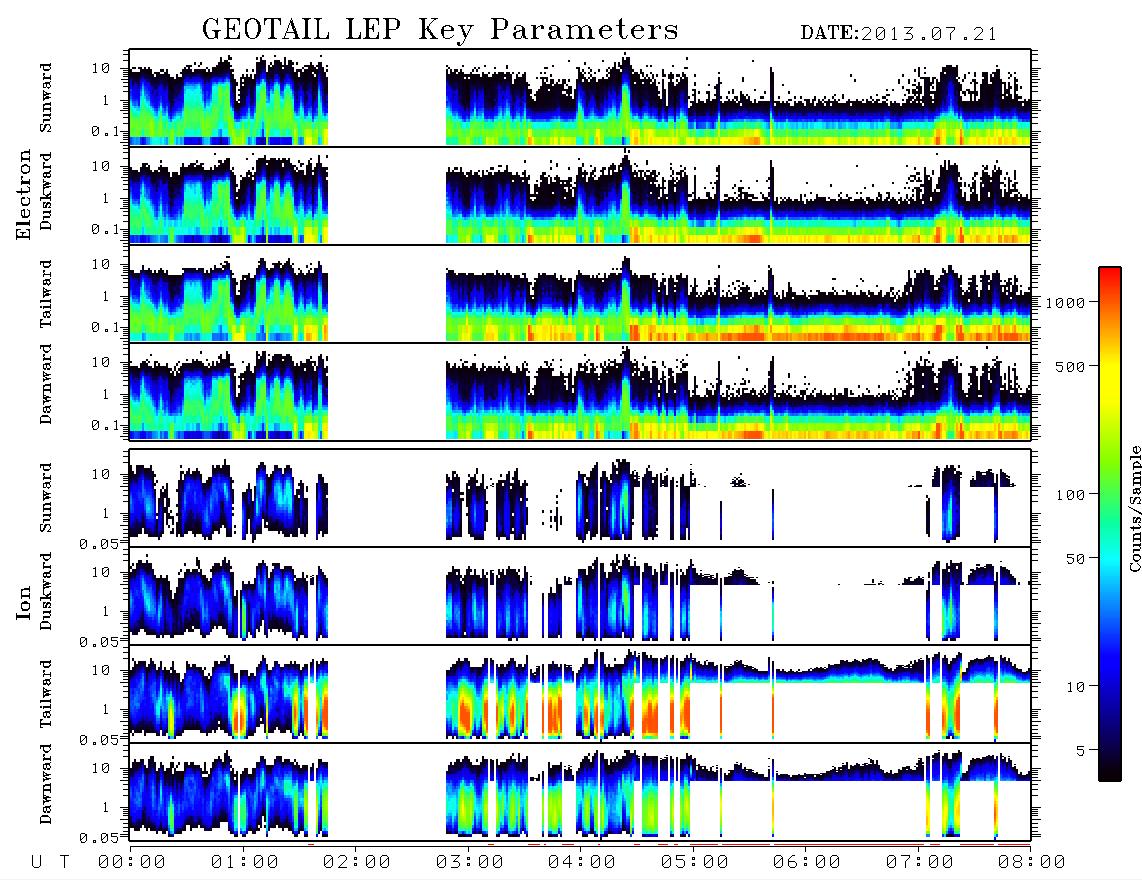Click the Counts/Sample colorbar label
This screenshot has height=880, width=1142.
coord(1135,508)
